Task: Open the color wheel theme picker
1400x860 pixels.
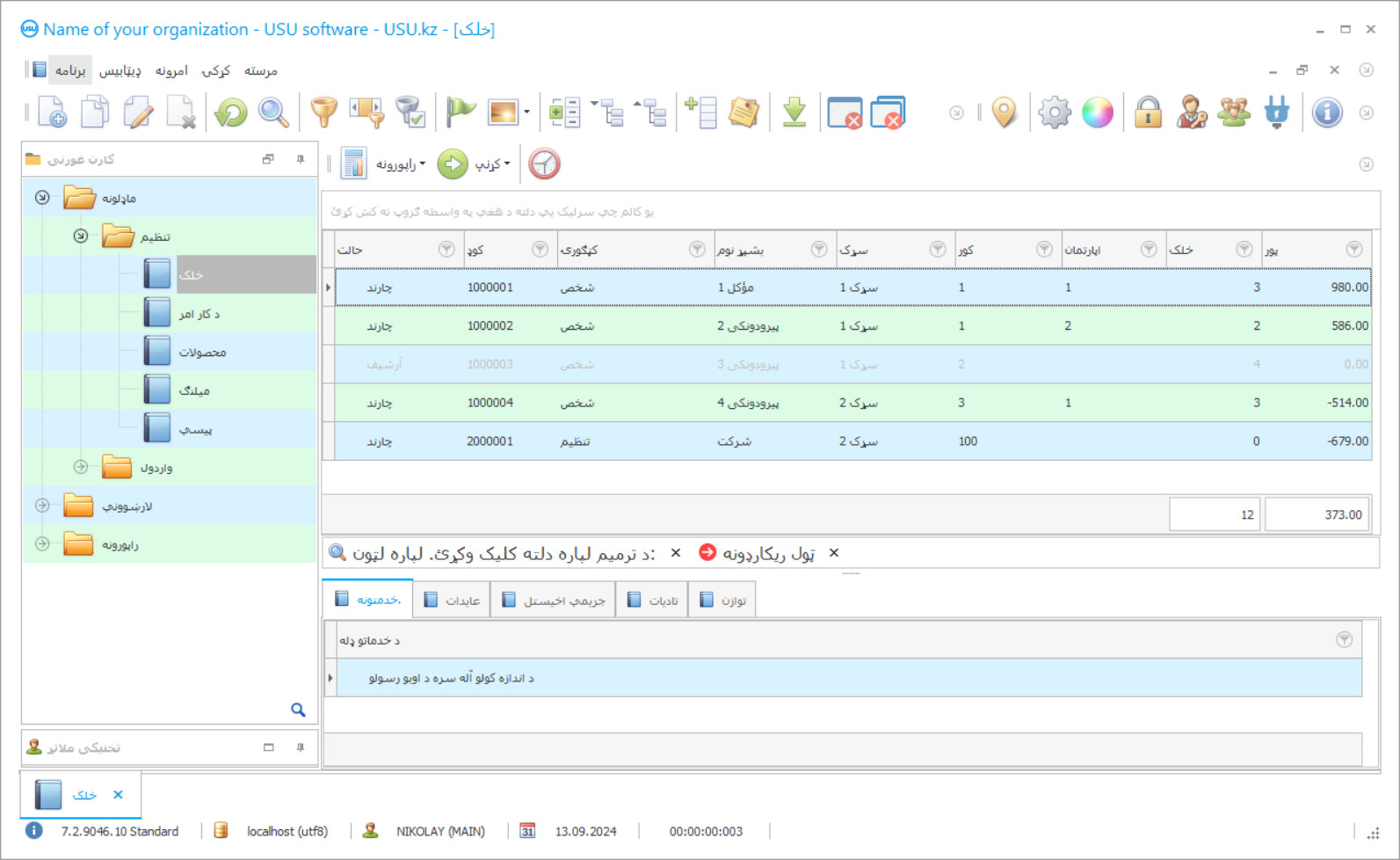Action: coord(1097,113)
